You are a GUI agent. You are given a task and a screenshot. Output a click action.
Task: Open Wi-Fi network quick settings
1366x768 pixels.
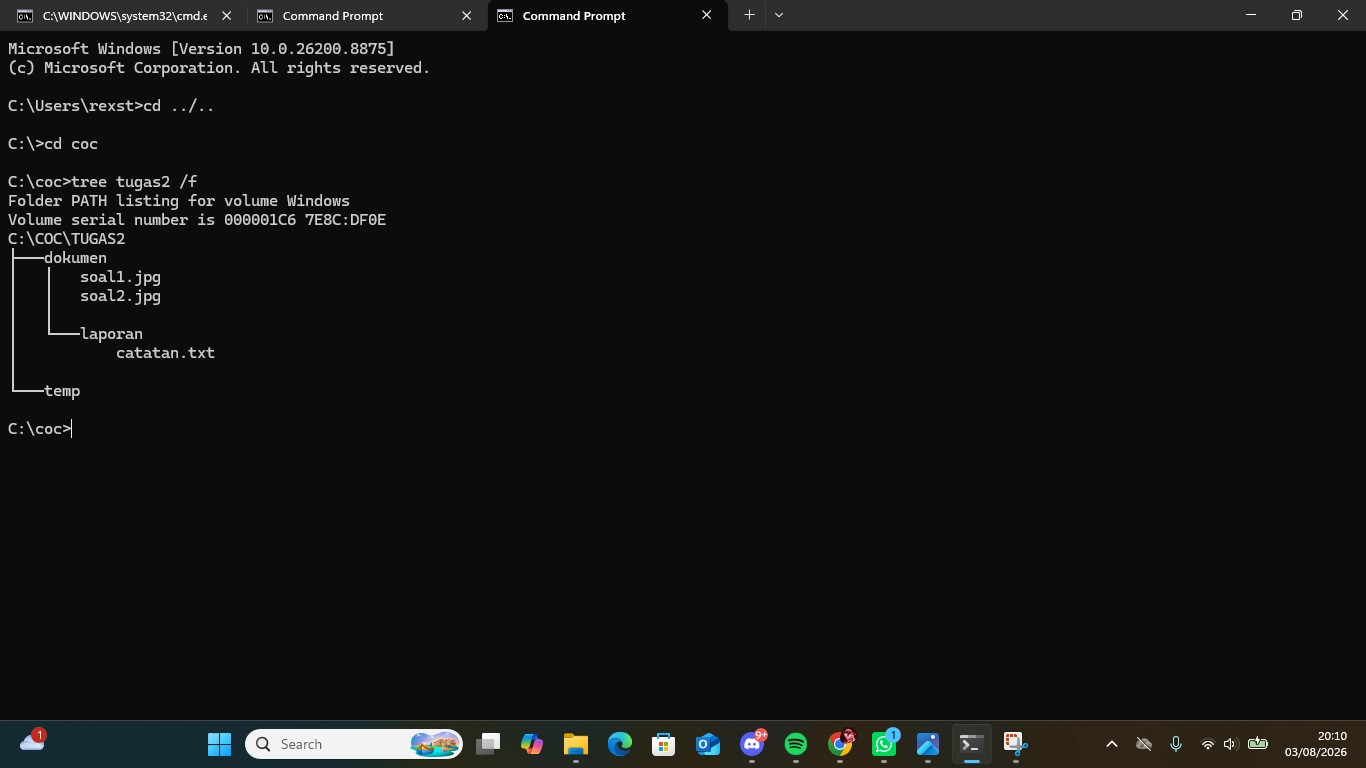[1208, 744]
